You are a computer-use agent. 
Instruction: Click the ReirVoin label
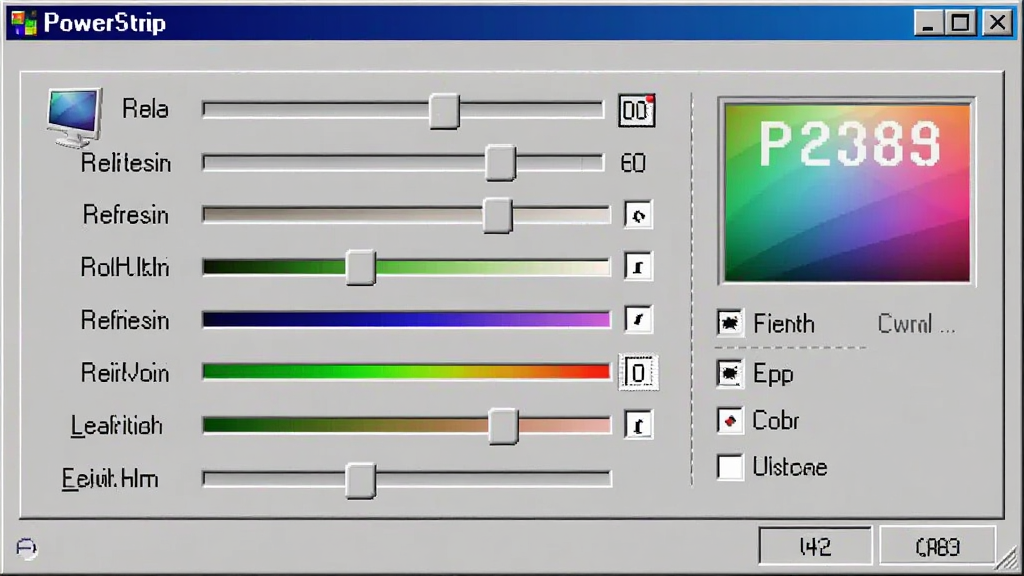pyautogui.click(x=125, y=373)
